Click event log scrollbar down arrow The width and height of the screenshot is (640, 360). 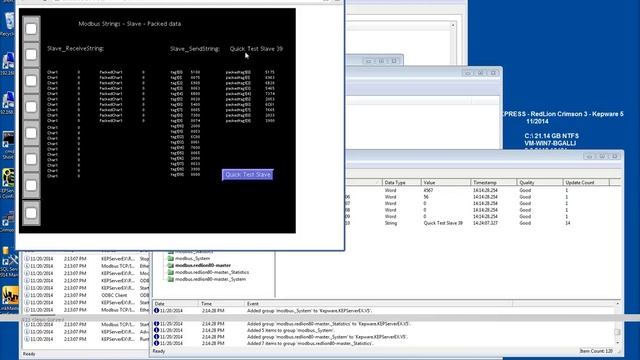pos(618,343)
